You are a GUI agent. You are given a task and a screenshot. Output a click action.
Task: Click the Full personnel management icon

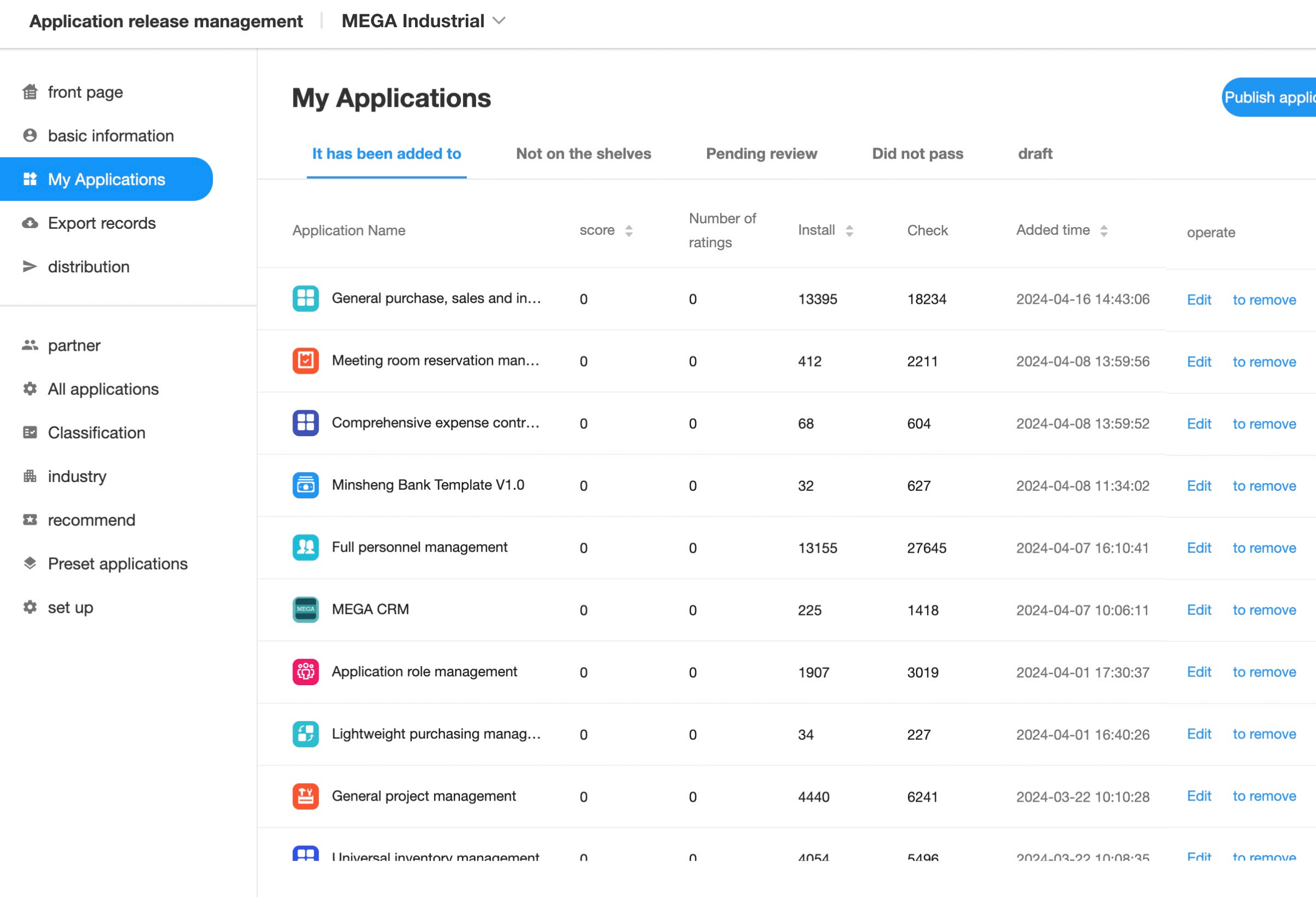[305, 547]
